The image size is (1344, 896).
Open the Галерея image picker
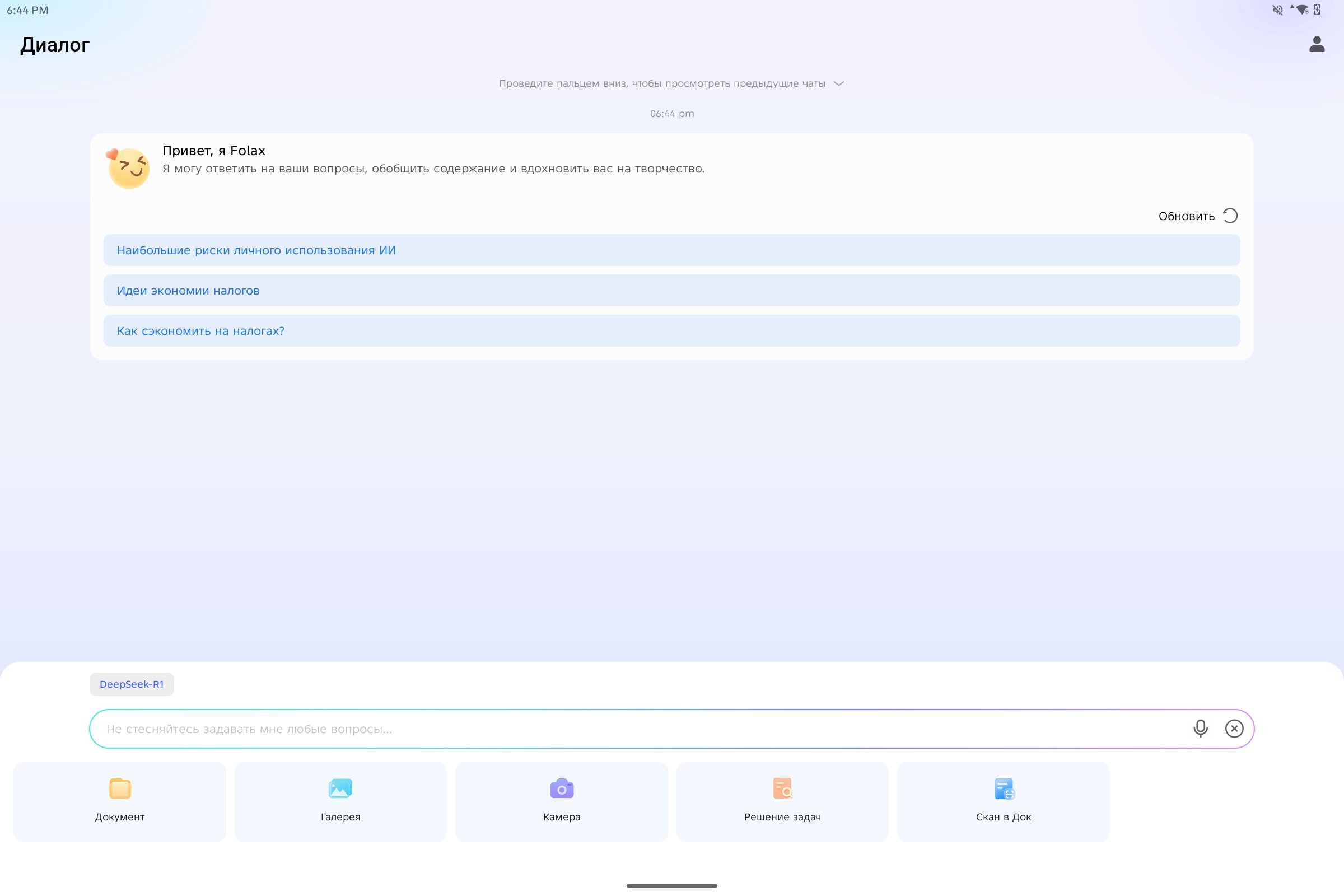340,789
